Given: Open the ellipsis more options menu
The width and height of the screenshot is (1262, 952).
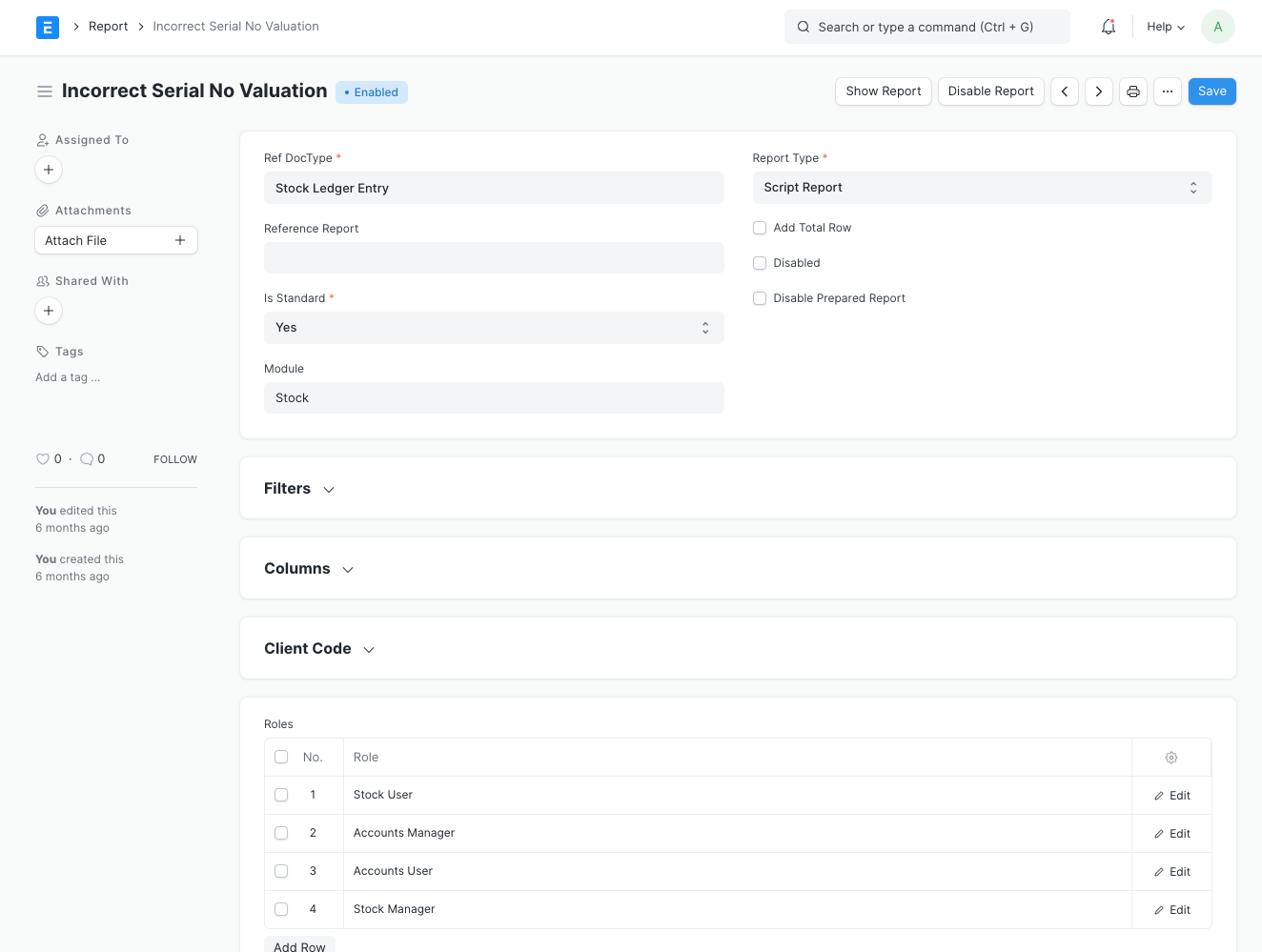Looking at the screenshot, I should 1168,91.
